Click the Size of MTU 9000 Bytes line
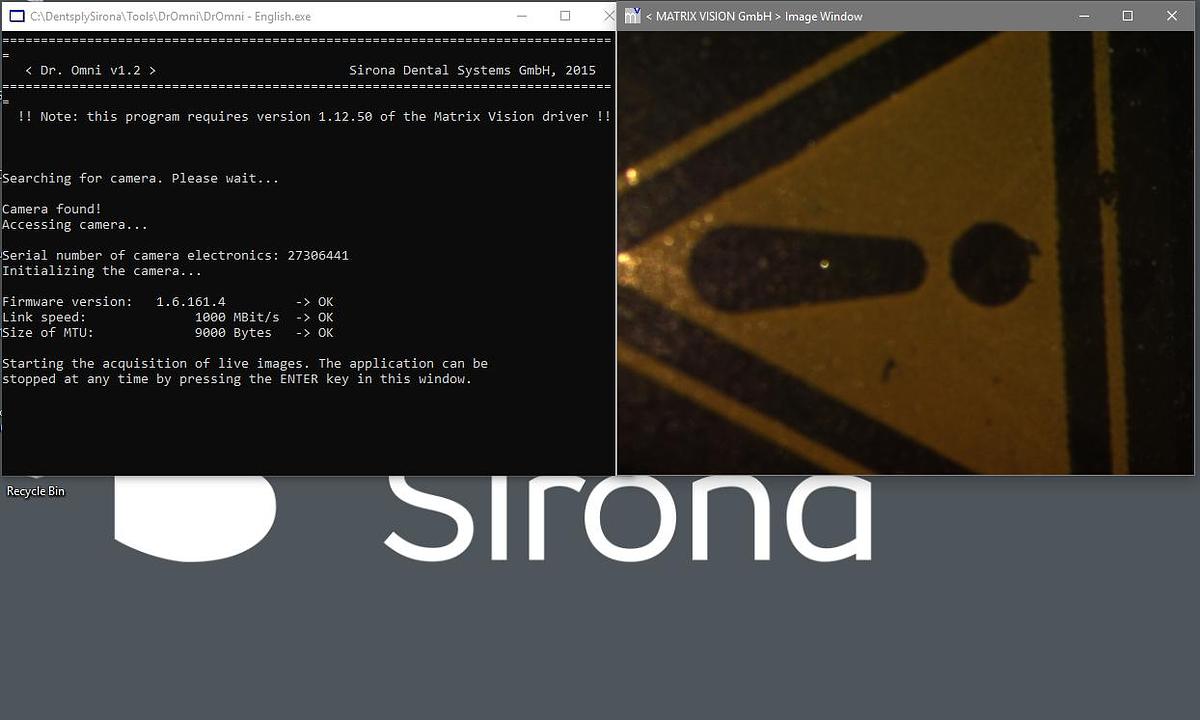This screenshot has height=720, width=1200. click(167, 333)
